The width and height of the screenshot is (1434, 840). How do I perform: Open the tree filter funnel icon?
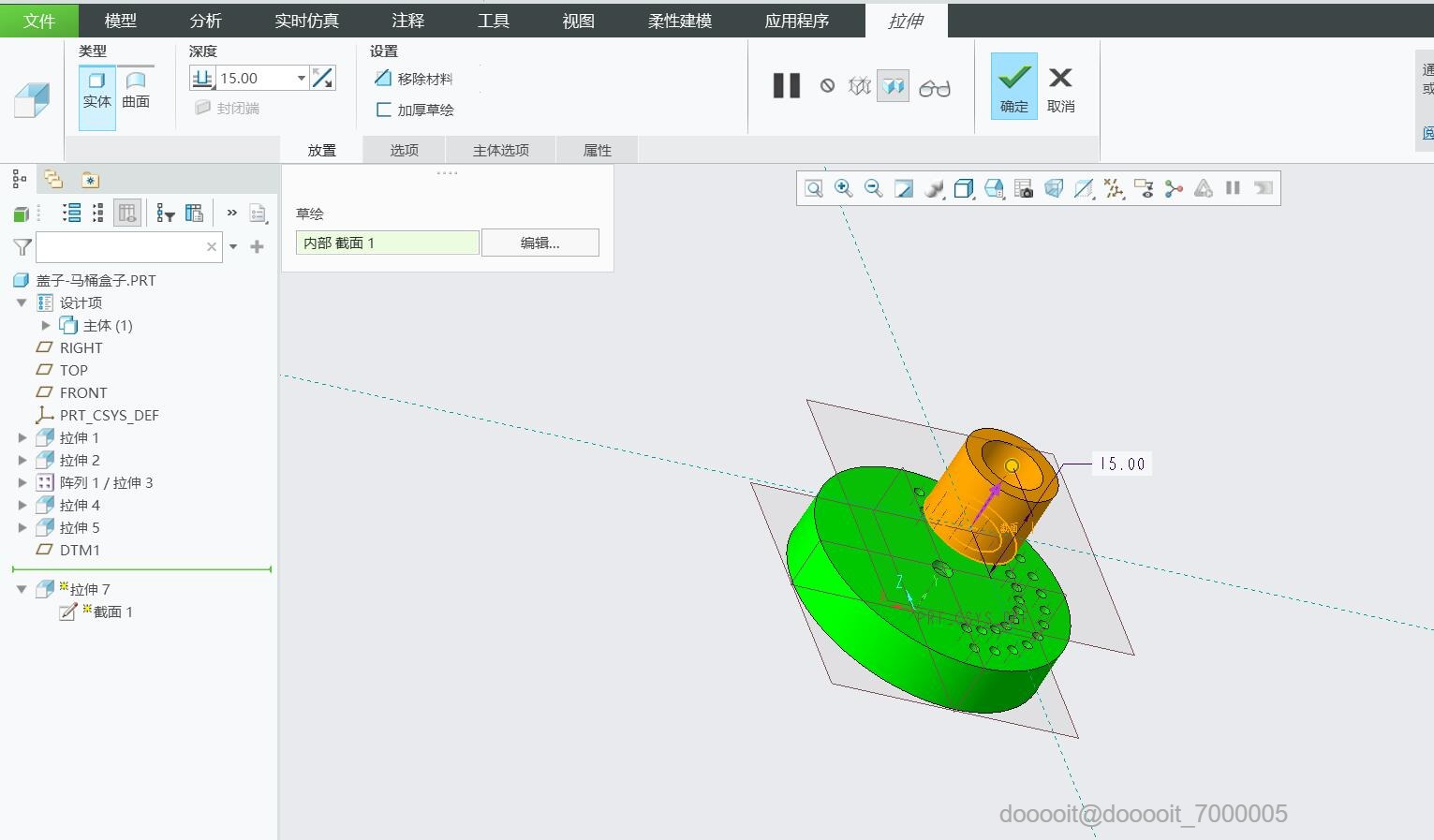tap(22, 247)
